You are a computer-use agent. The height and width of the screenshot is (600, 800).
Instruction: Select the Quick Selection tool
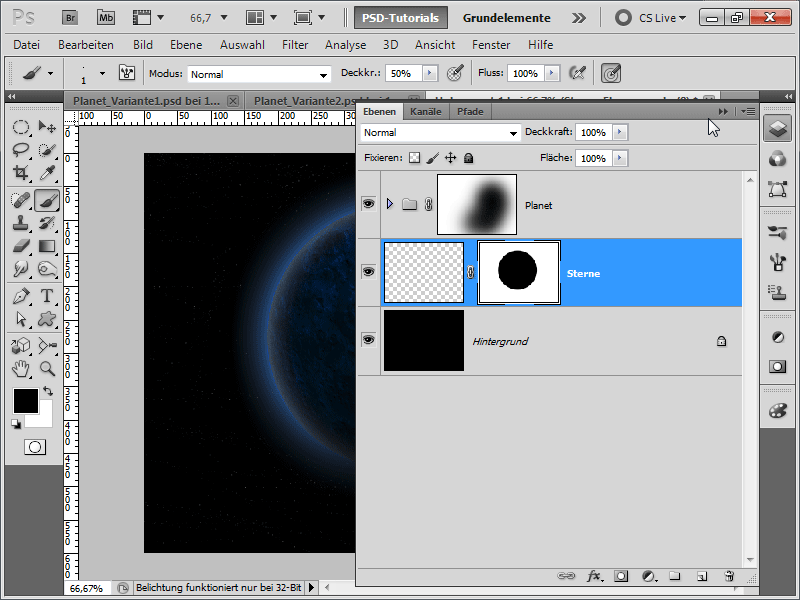tap(47, 149)
